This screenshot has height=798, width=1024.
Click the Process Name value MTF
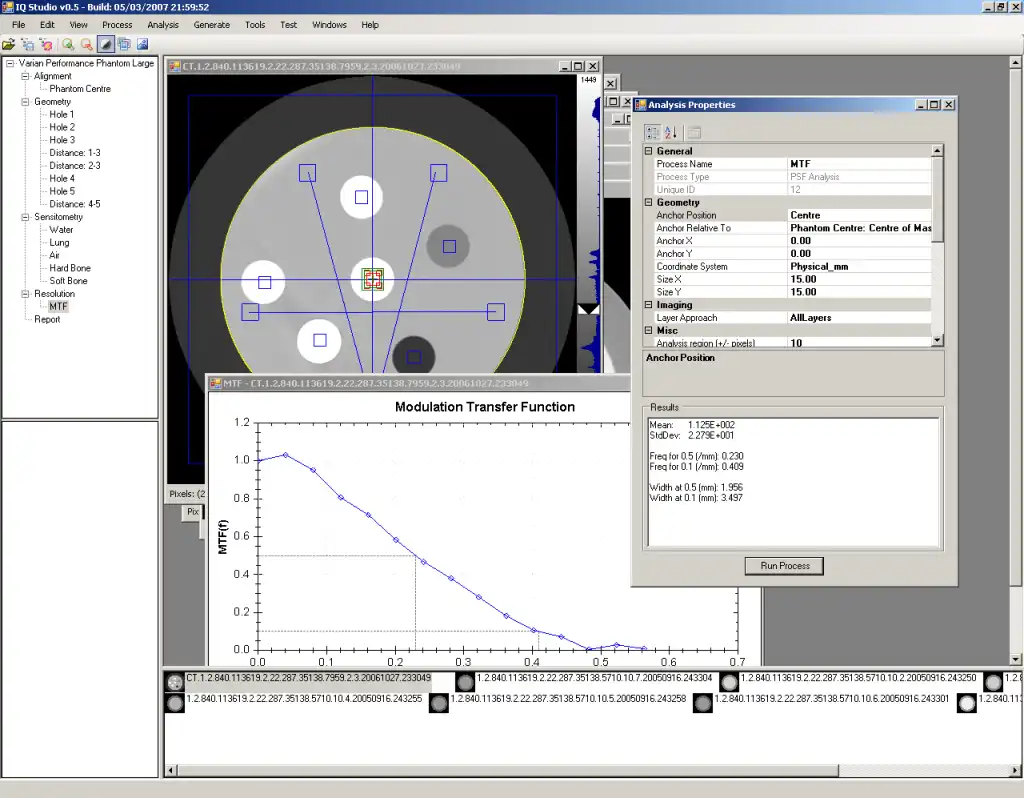[x=860, y=164]
